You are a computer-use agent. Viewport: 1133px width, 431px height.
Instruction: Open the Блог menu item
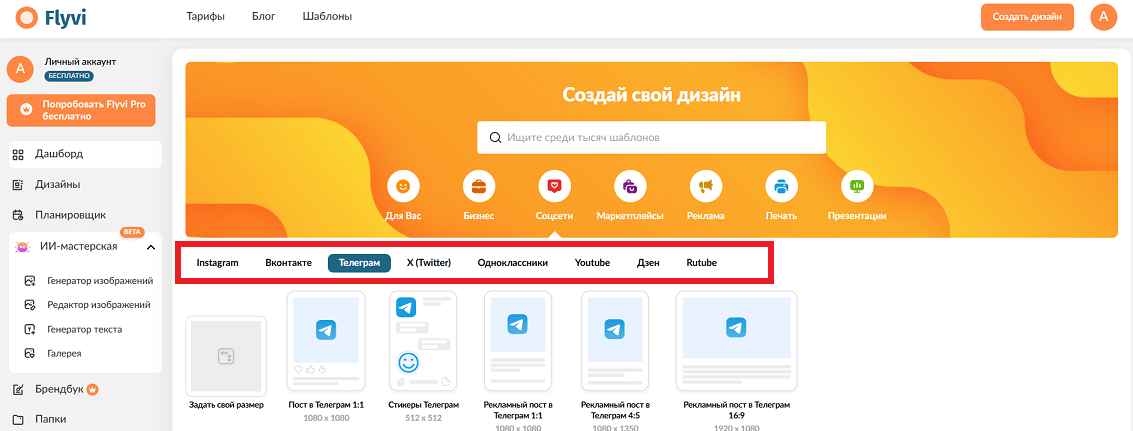pyautogui.click(x=264, y=17)
